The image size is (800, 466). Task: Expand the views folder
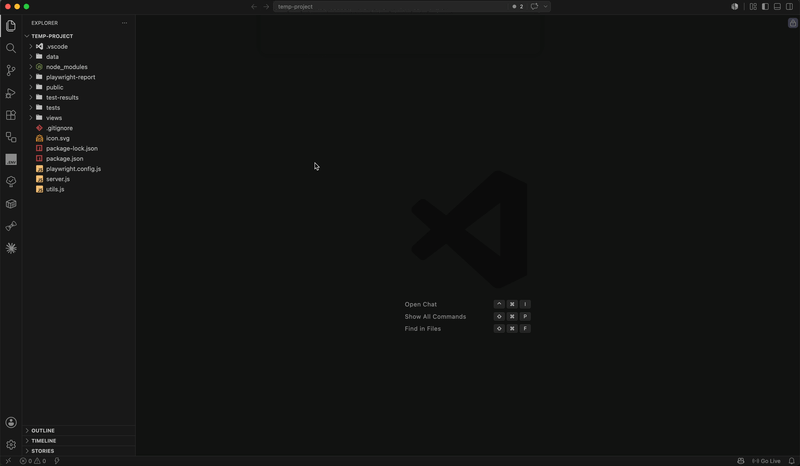[79, 118]
